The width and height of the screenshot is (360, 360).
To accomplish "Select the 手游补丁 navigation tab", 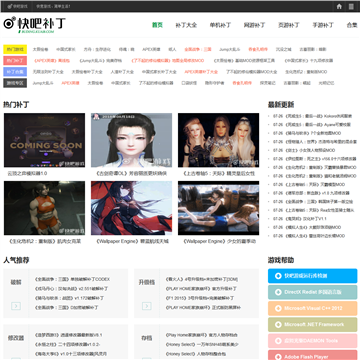I will 323,25.
